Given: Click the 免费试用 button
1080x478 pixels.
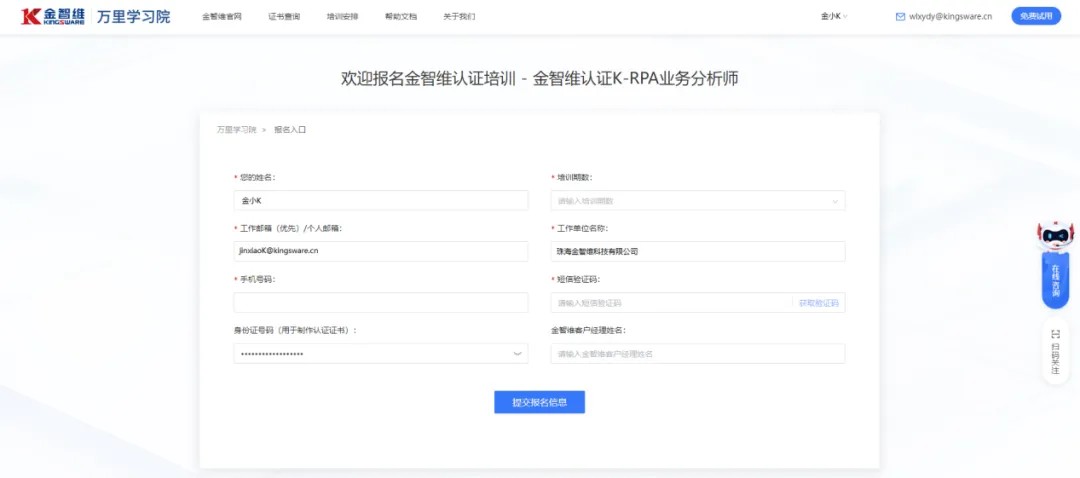Looking at the screenshot, I should (x=1036, y=17).
